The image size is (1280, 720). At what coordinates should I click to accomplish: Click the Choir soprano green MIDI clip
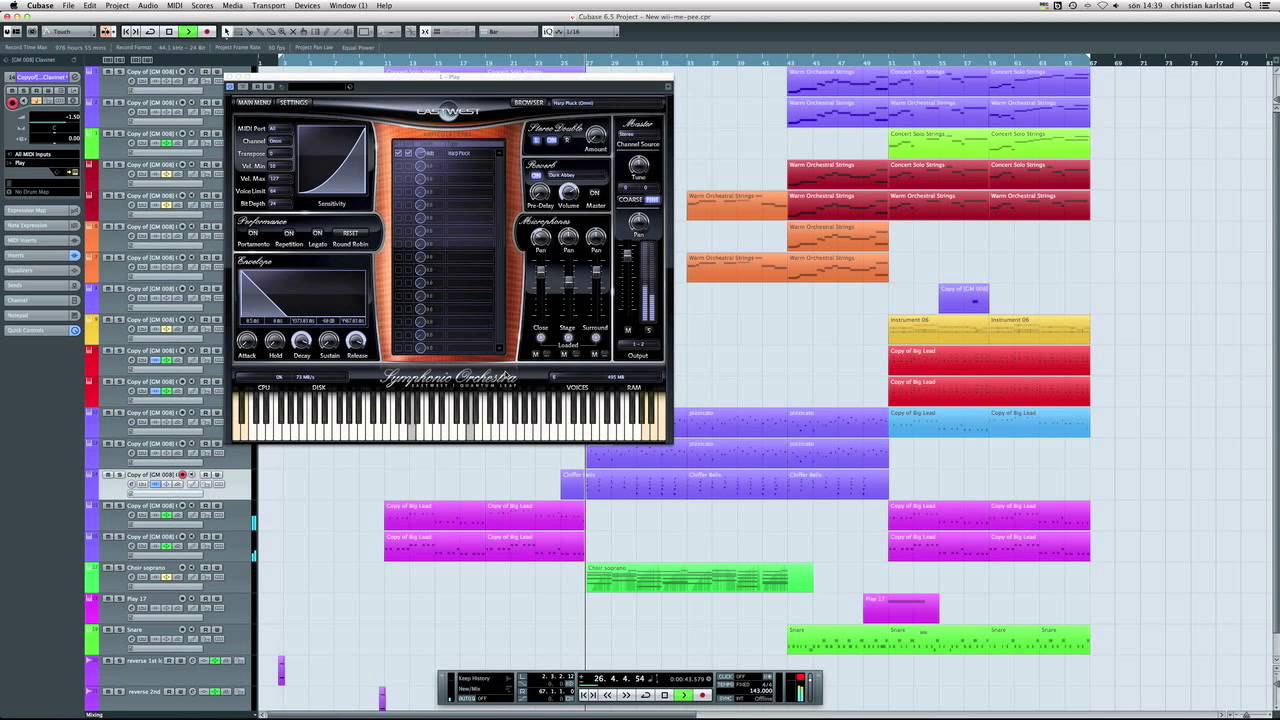699,578
